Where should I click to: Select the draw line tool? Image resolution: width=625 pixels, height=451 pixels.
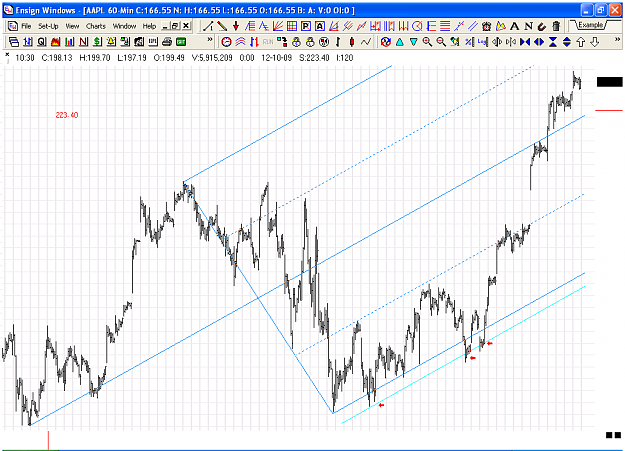[x=208, y=26]
